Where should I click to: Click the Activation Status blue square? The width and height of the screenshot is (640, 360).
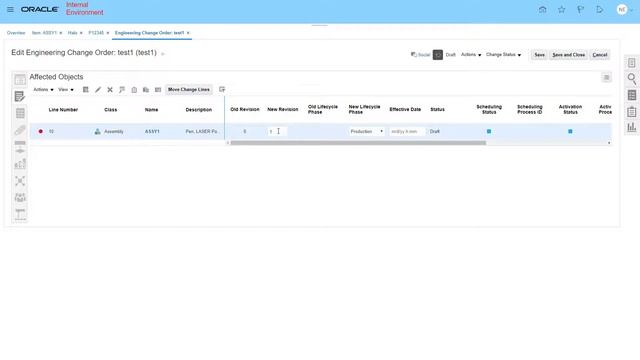(570, 131)
